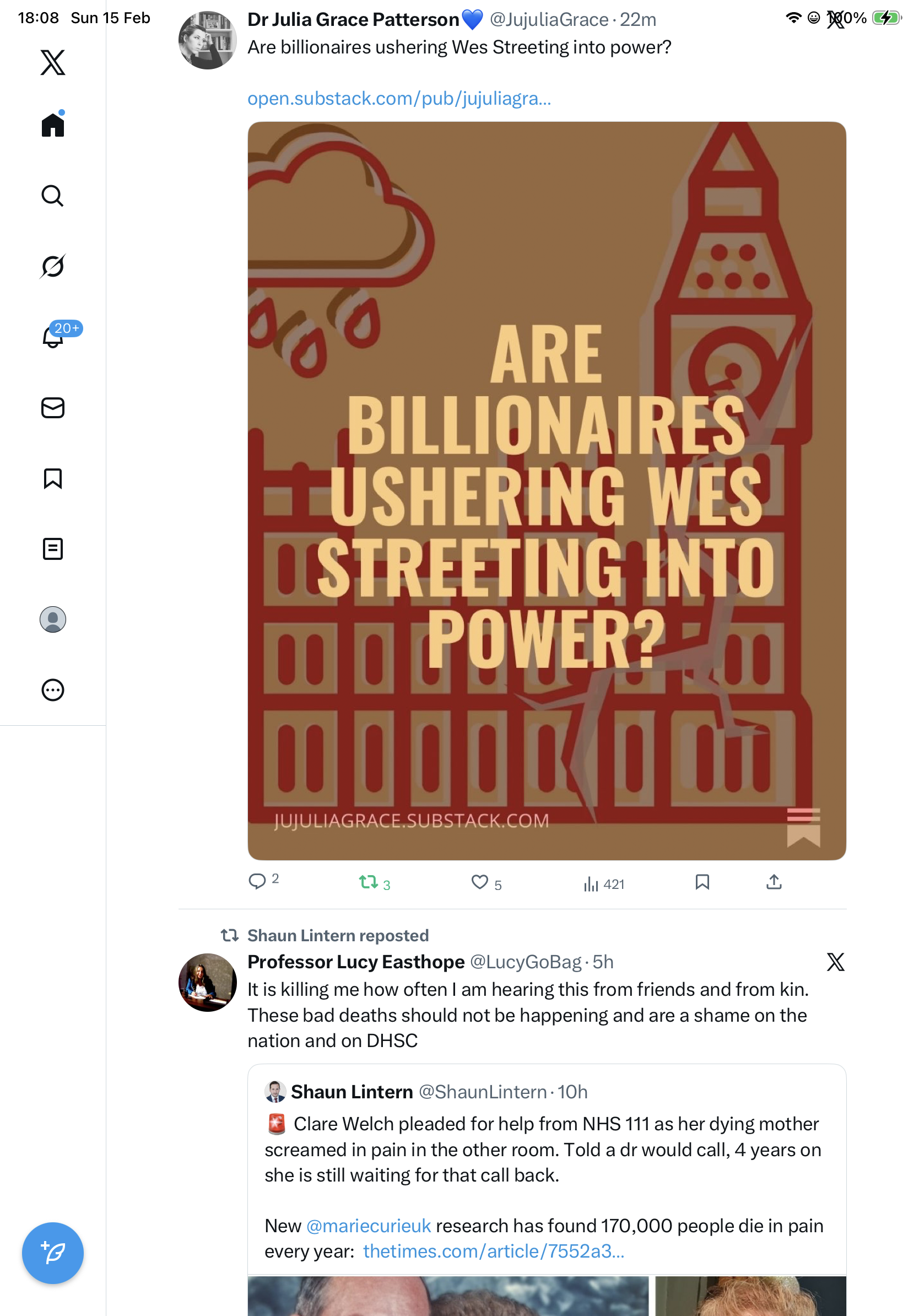Open the billionaires Substack image
Viewport: 919px width, 1316px height.
click(x=547, y=490)
